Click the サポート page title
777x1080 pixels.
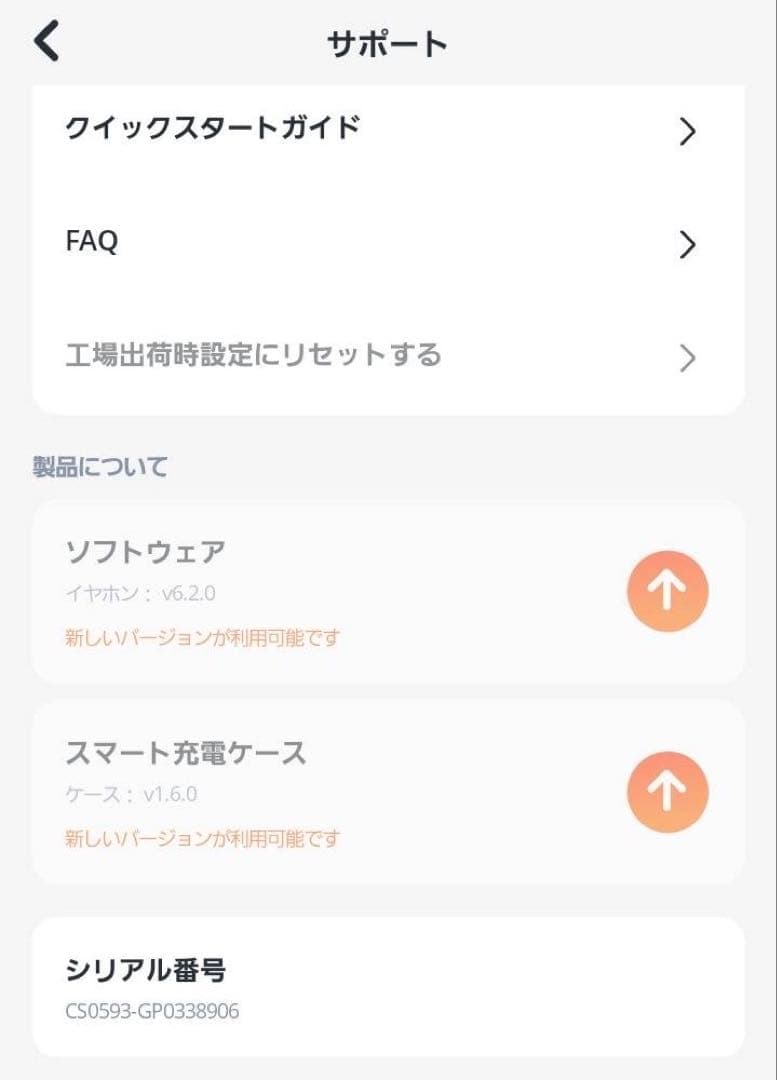(387, 44)
